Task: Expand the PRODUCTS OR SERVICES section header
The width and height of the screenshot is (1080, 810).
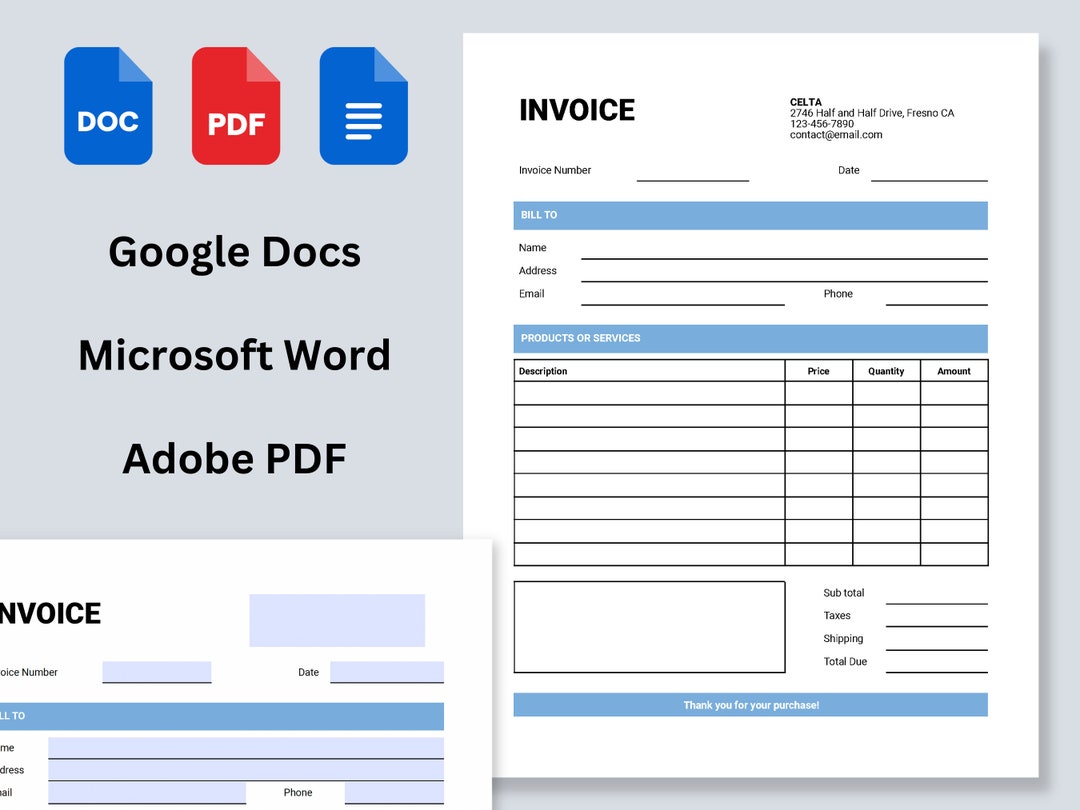Action: pos(750,338)
